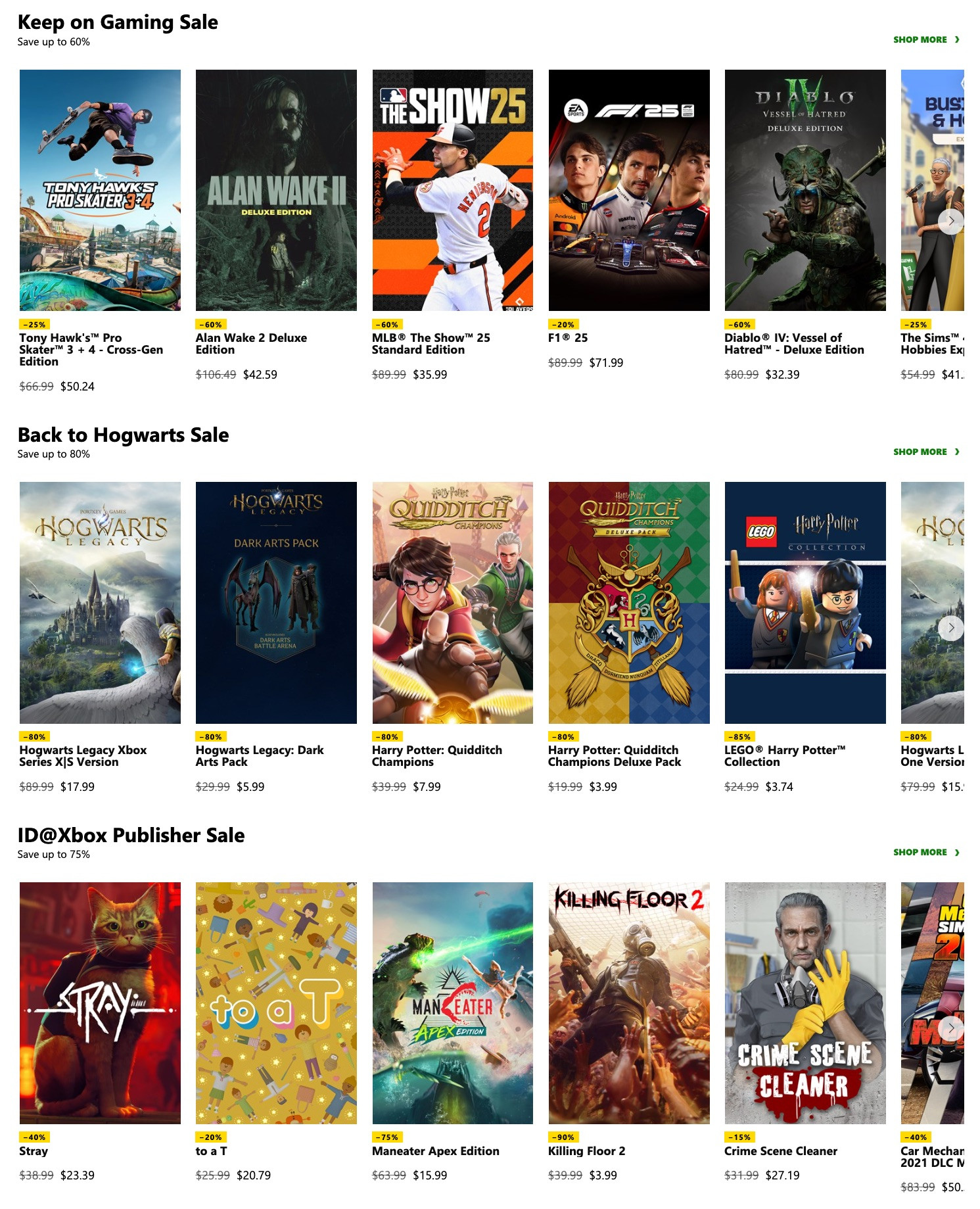The width and height of the screenshot is (980, 1209).
Task: Select the Killing Floor 2 cover image
Action: pyautogui.click(x=629, y=1003)
